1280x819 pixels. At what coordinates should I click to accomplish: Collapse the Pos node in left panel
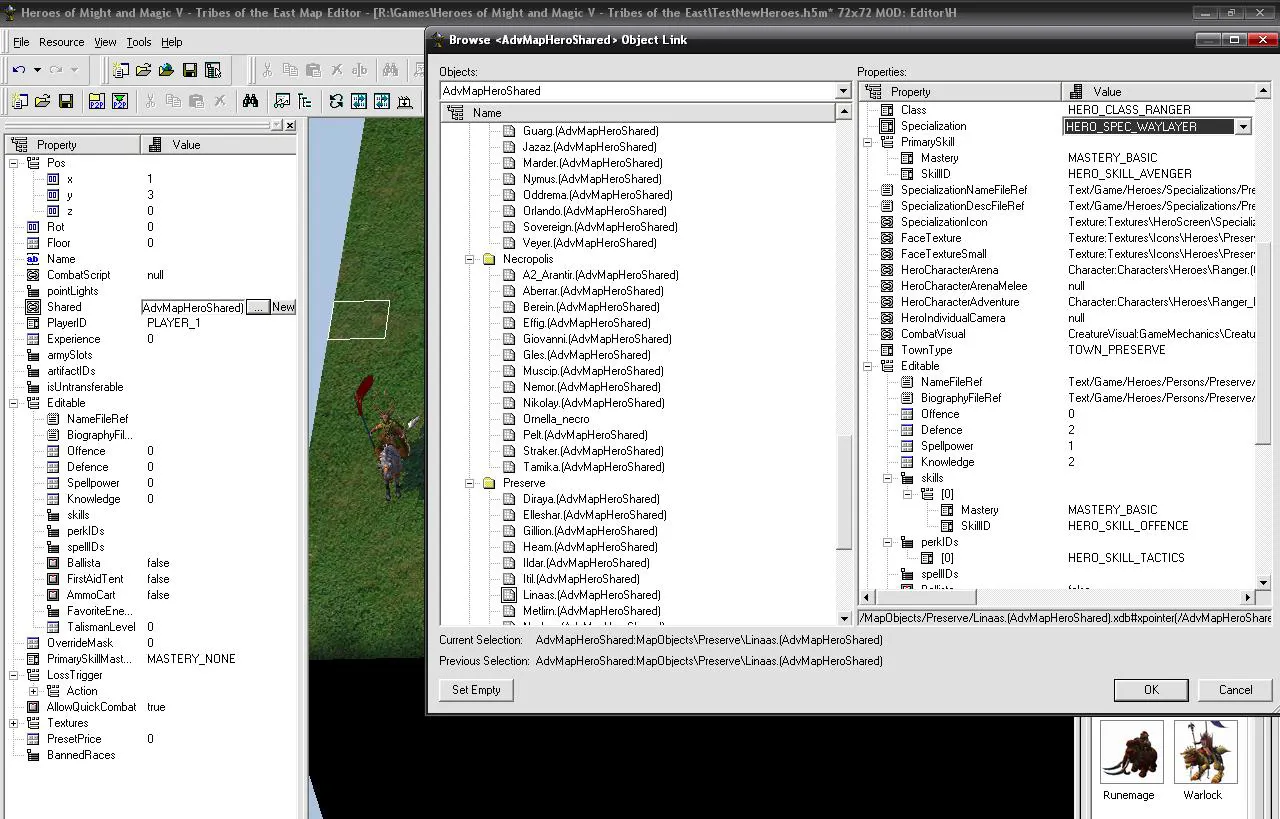13,163
